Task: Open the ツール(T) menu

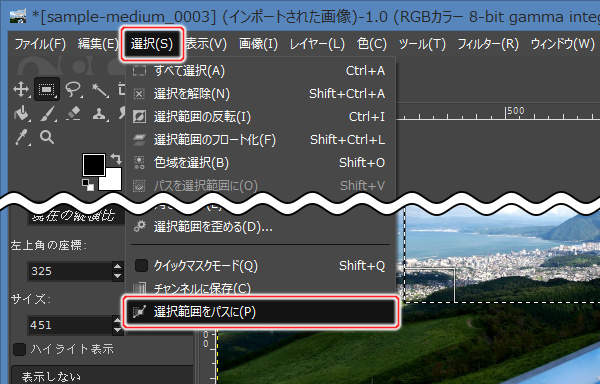Action: coord(422,44)
